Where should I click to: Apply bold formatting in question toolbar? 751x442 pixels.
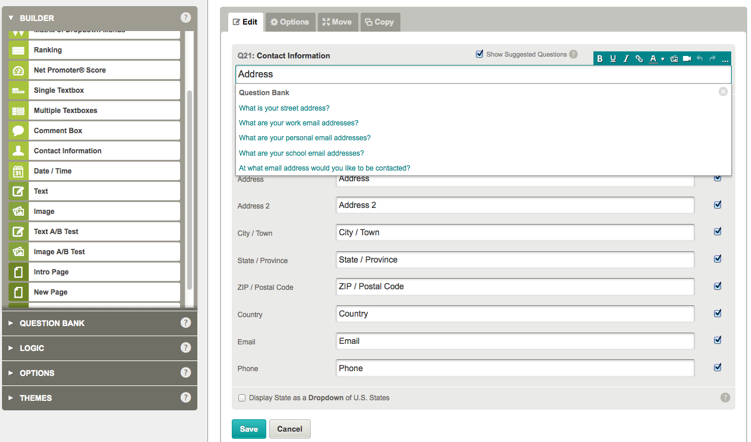pos(600,59)
